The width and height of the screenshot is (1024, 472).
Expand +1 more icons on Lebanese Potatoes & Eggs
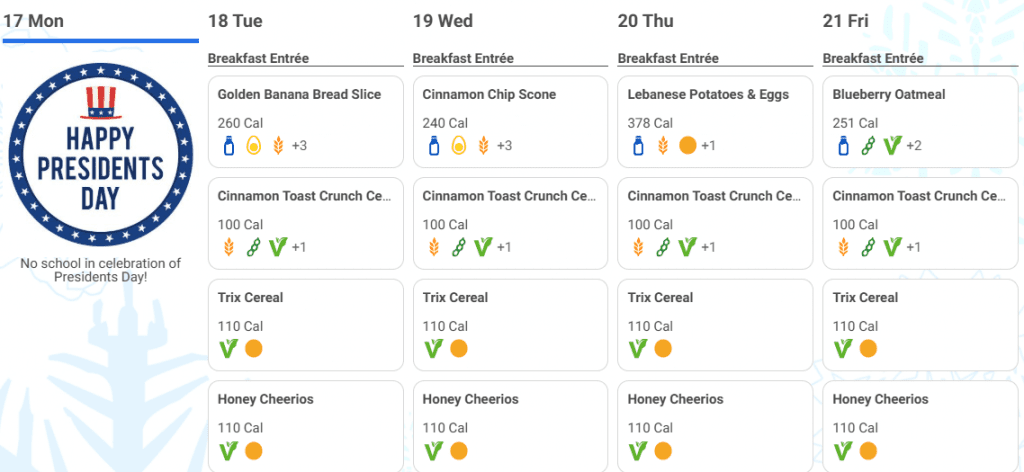click(709, 146)
